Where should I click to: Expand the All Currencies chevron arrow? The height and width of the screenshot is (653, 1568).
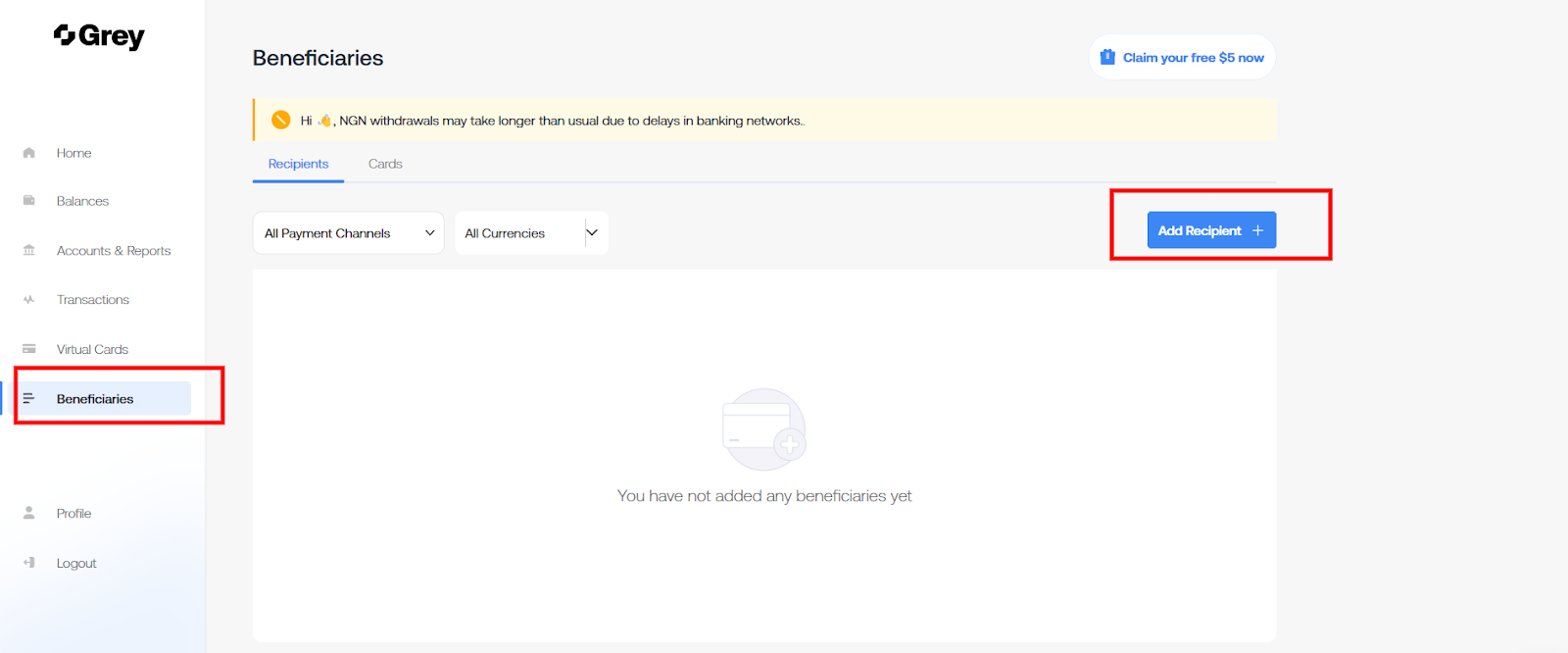tap(592, 232)
